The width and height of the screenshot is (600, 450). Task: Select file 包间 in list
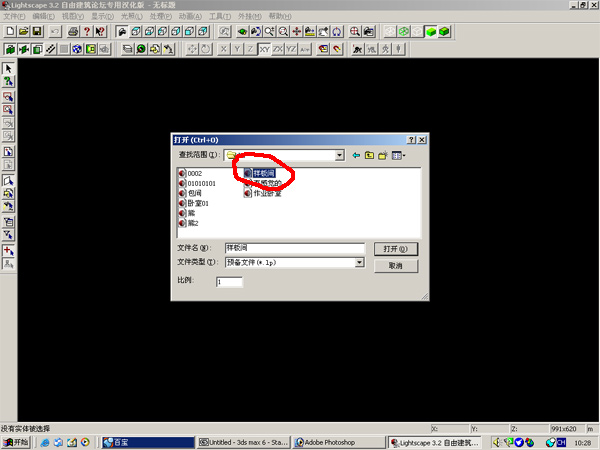pos(190,193)
